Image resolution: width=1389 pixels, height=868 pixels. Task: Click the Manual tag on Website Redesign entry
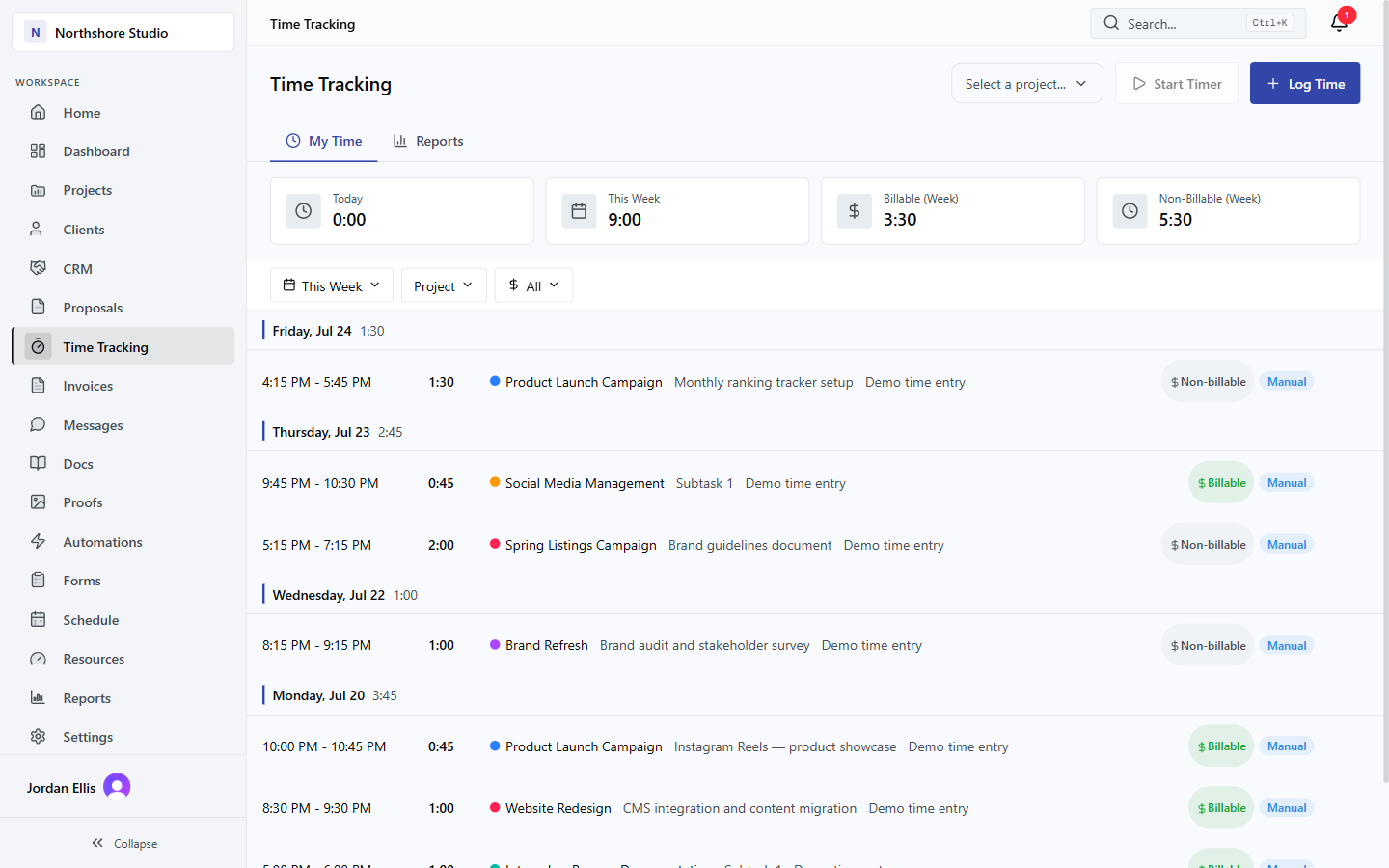point(1287,808)
